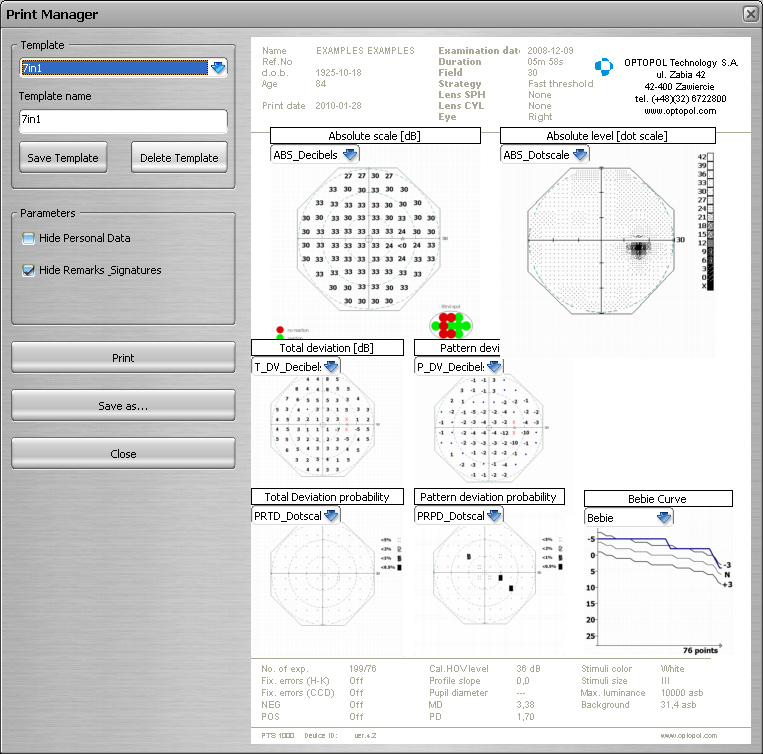Click the blind spot red-green indicator
The height and width of the screenshot is (754, 763).
451,325
